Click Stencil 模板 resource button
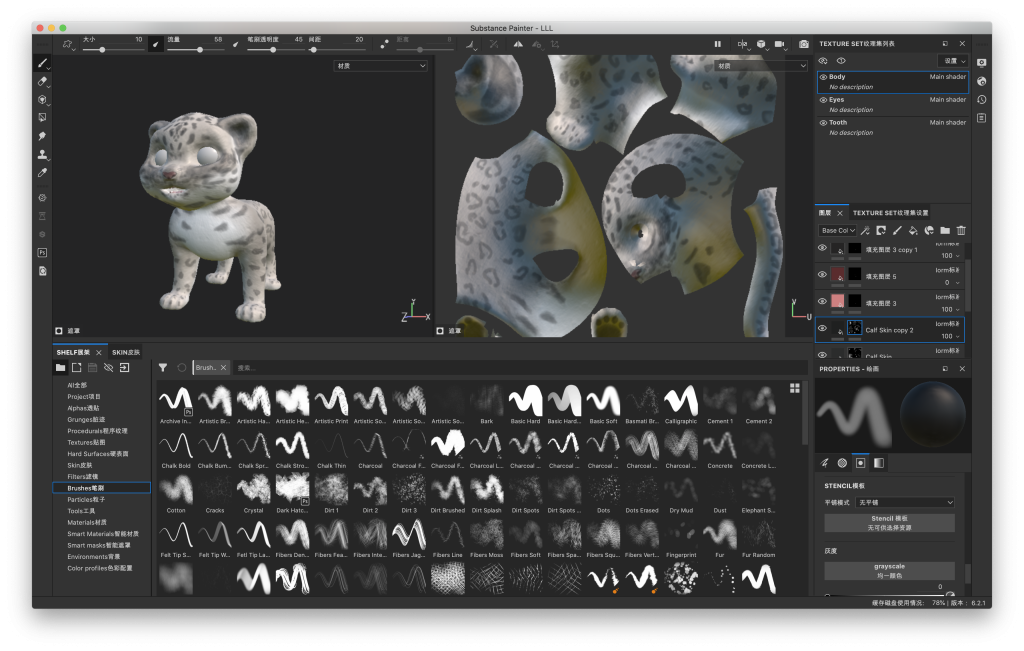Viewport: 1024px width, 651px height. click(889, 523)
